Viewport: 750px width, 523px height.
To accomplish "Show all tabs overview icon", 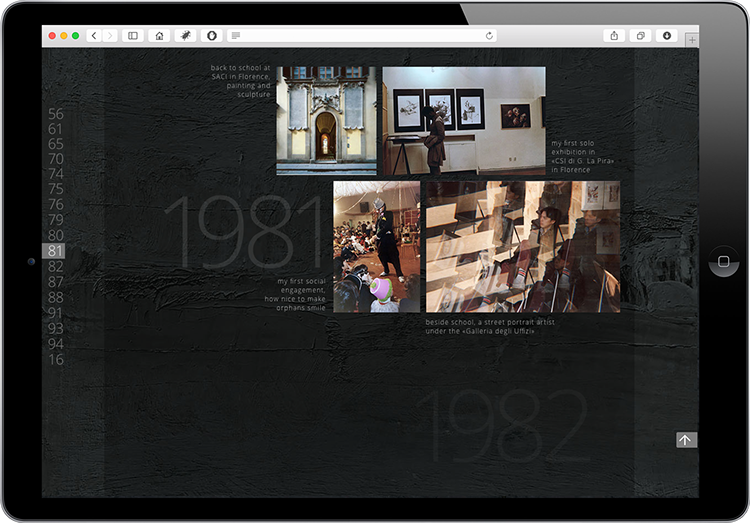I will tap(641, 36).
